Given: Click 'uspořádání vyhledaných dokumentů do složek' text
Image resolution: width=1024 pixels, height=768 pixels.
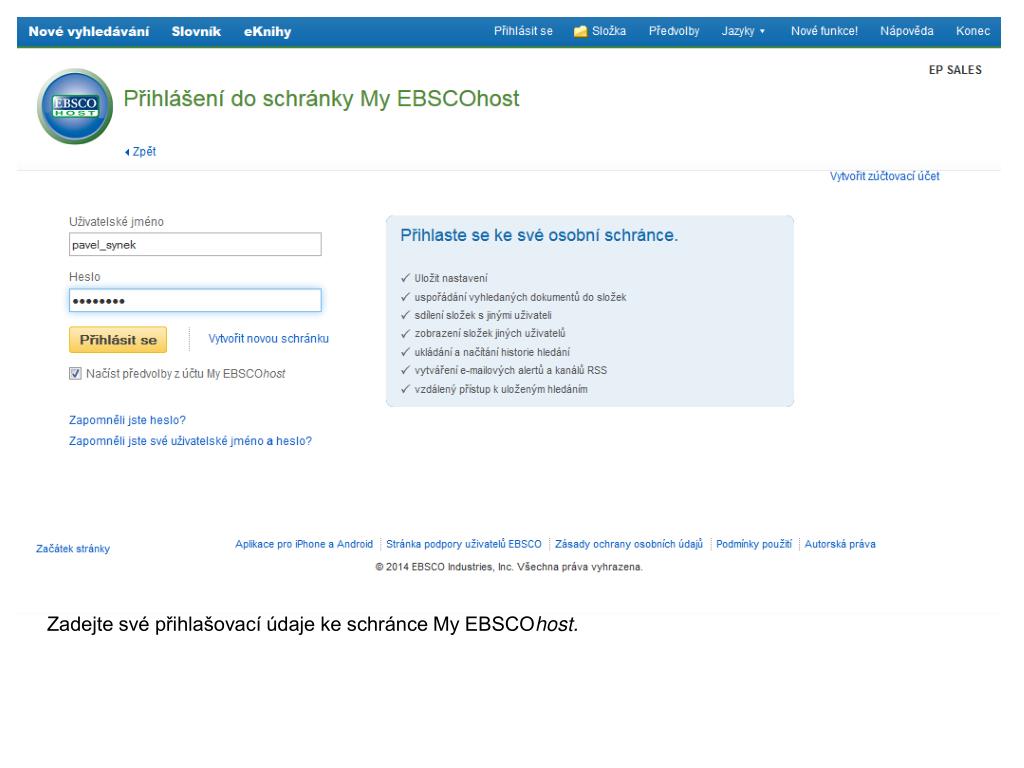Looking at the screenshot, I should 520,297.
